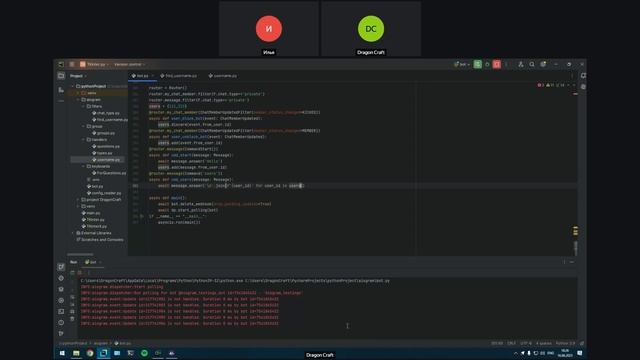Collapse the handlers folder
The width and height of the screenshot is (640, 360).
[x=84, y=140]
